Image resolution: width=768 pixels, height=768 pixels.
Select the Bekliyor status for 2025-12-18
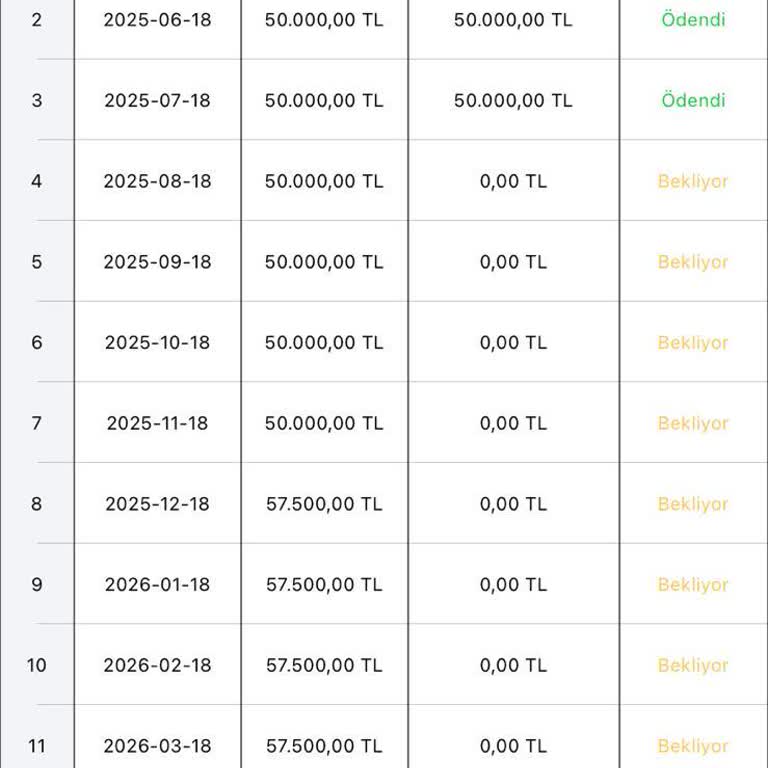tap(693, 505)
